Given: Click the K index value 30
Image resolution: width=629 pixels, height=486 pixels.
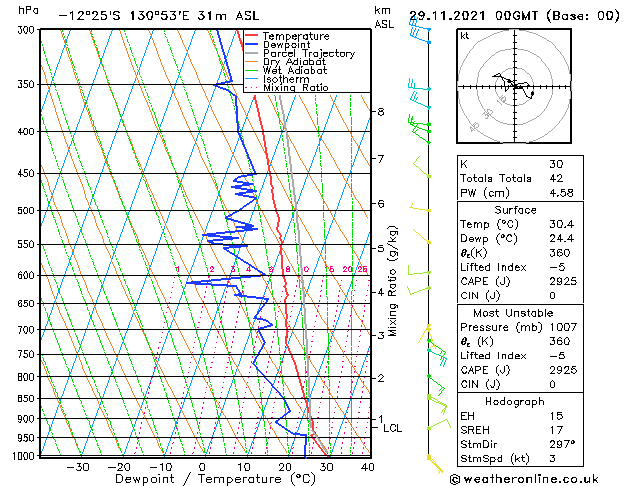Looking at the screenshot, I should [x=556, y=164].
